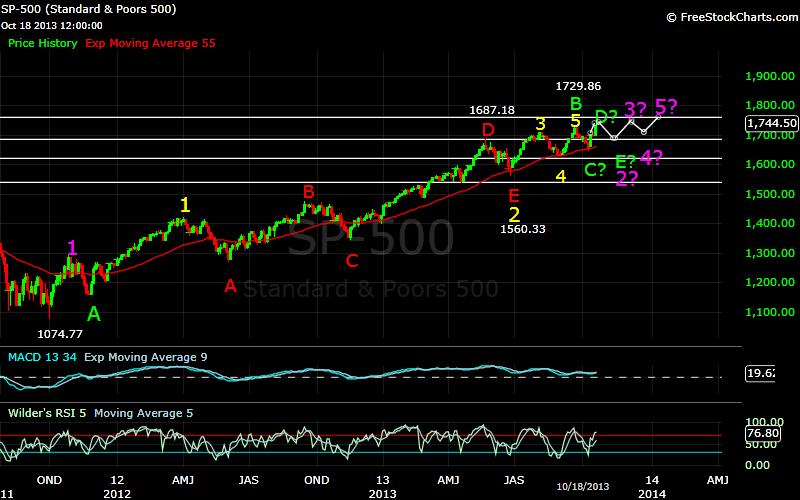Click the magenta 3? projection label

pos(635,109)
